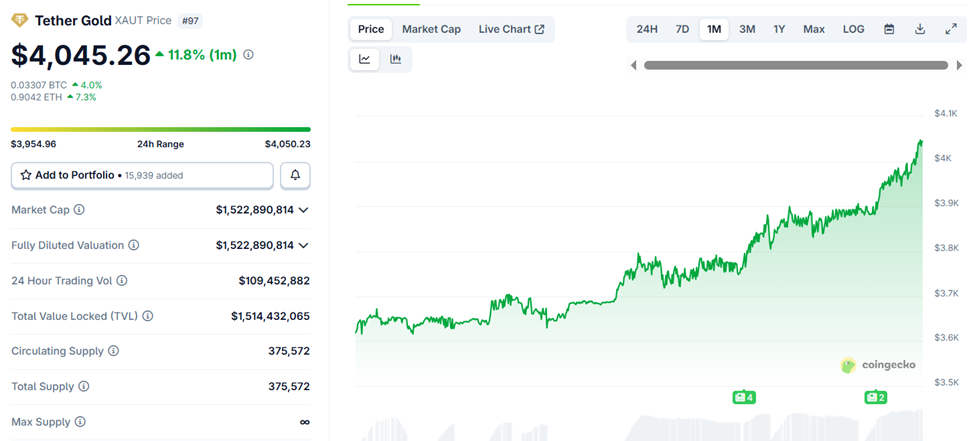The height and width of the screenshot is (441, 975).
Task: Expand chart to fullscreen
Action: point(950,29)
